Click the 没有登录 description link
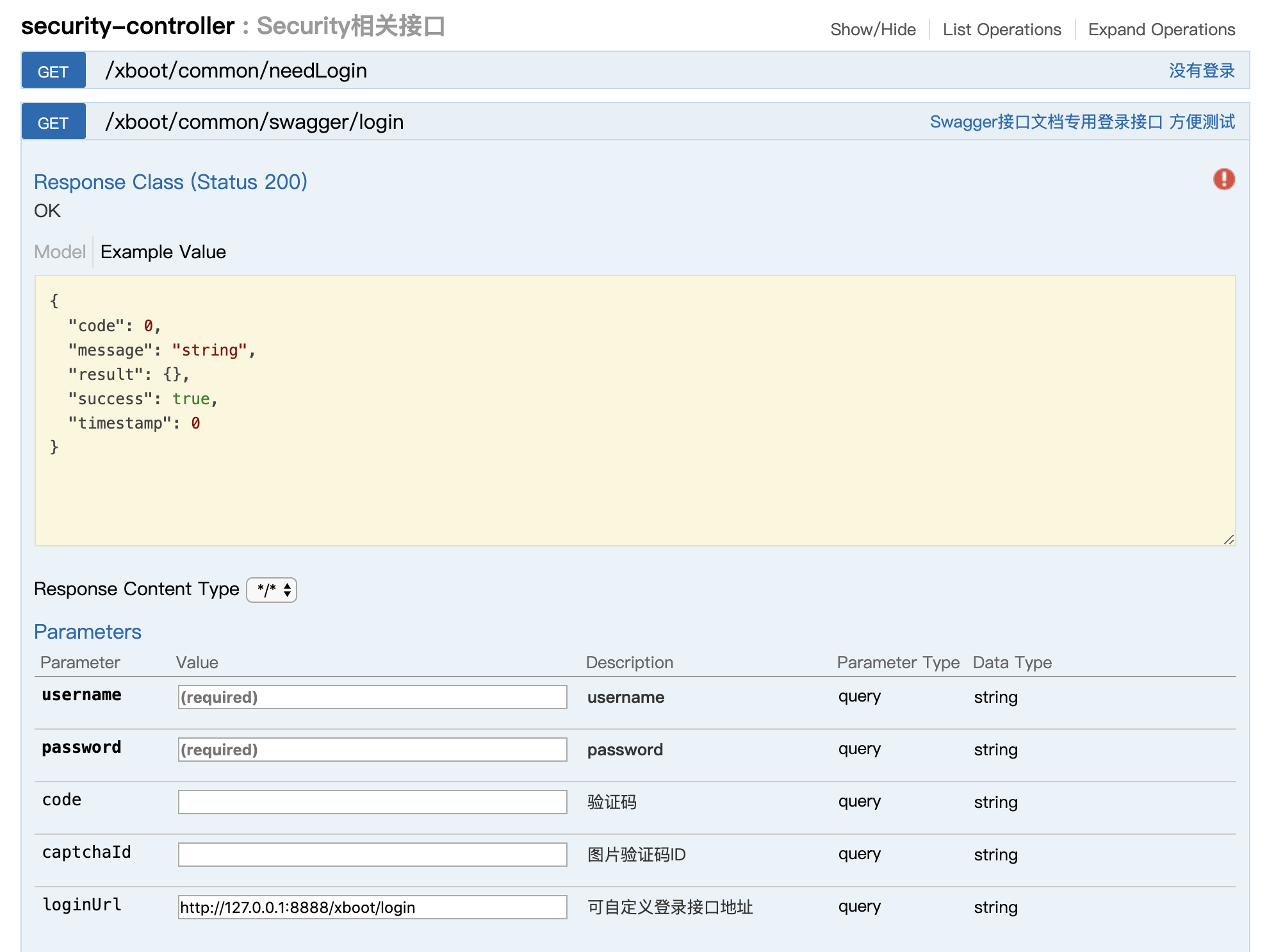Screen dimensions: 1267x952 pos(1202,70)
